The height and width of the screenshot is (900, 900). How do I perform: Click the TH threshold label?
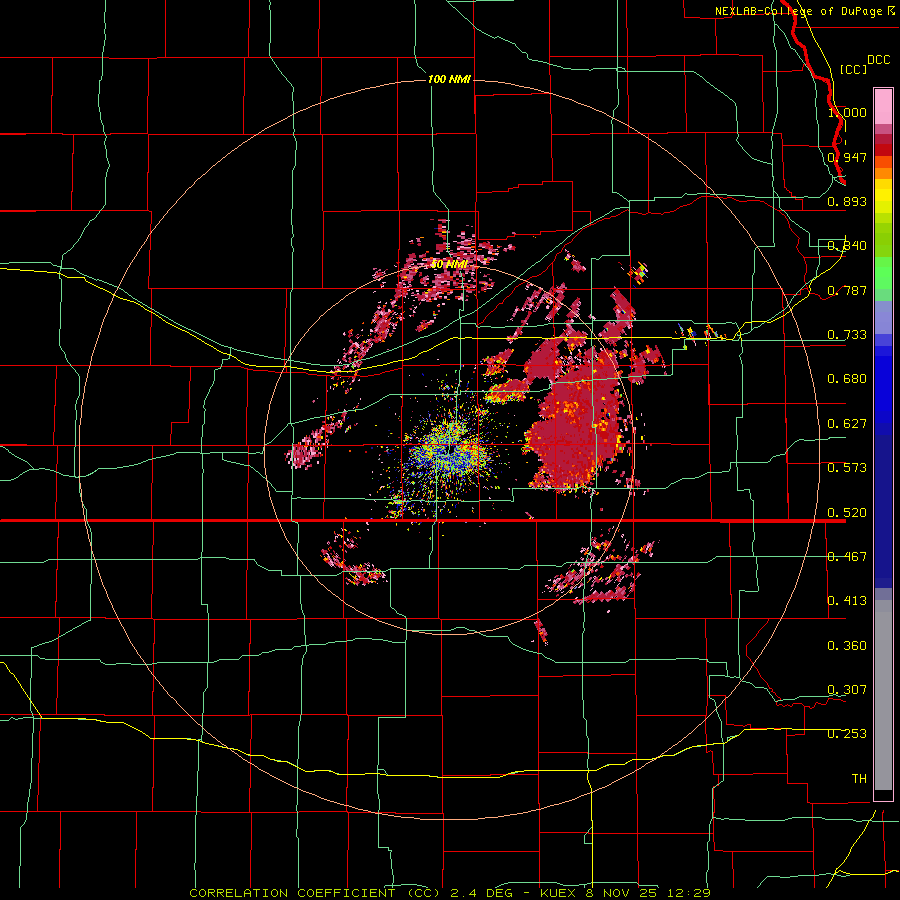click(859, 779)
